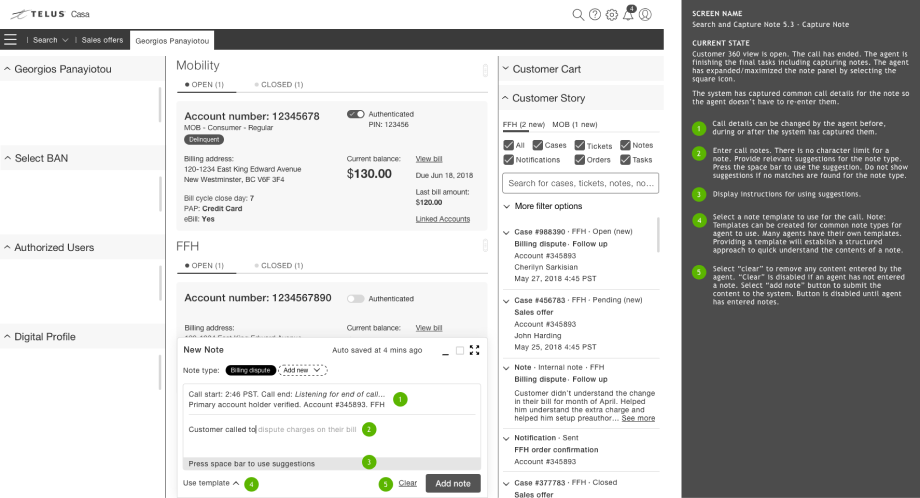Click the Add note button
920x498 pixels.
(453, 483)
